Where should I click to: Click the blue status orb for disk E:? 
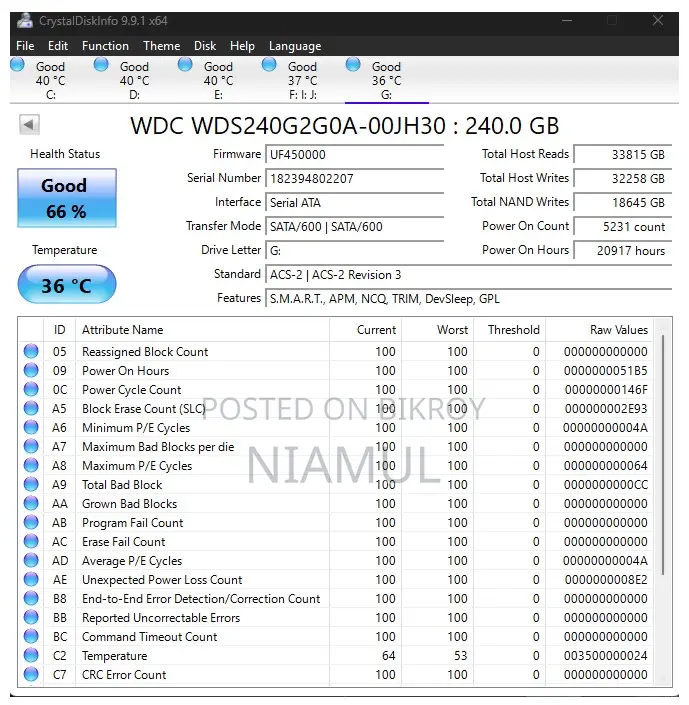tap(185, 65)
